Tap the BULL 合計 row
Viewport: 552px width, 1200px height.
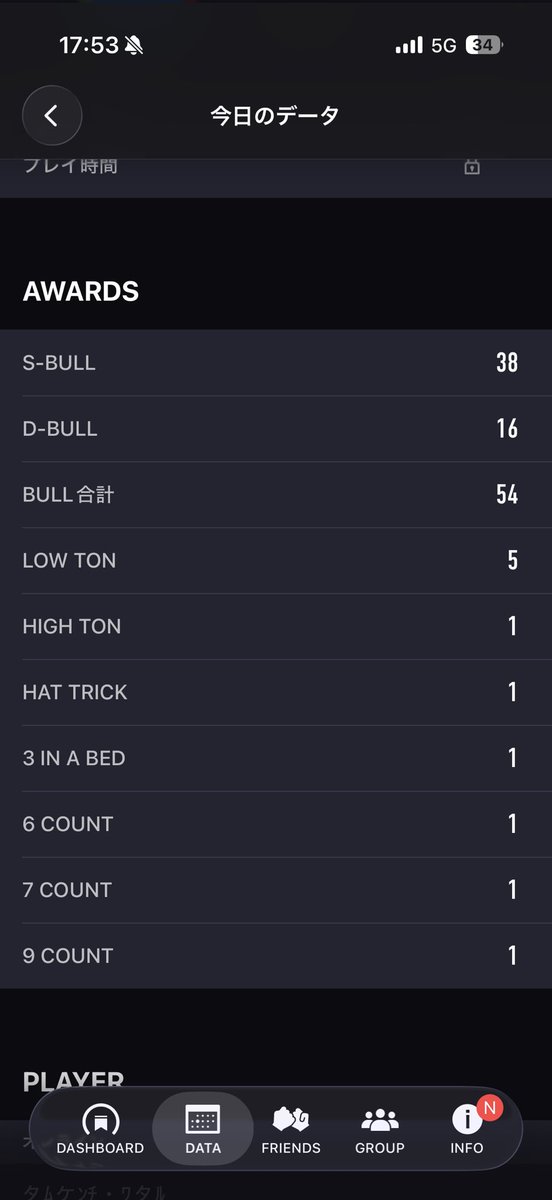pos(276,495)
